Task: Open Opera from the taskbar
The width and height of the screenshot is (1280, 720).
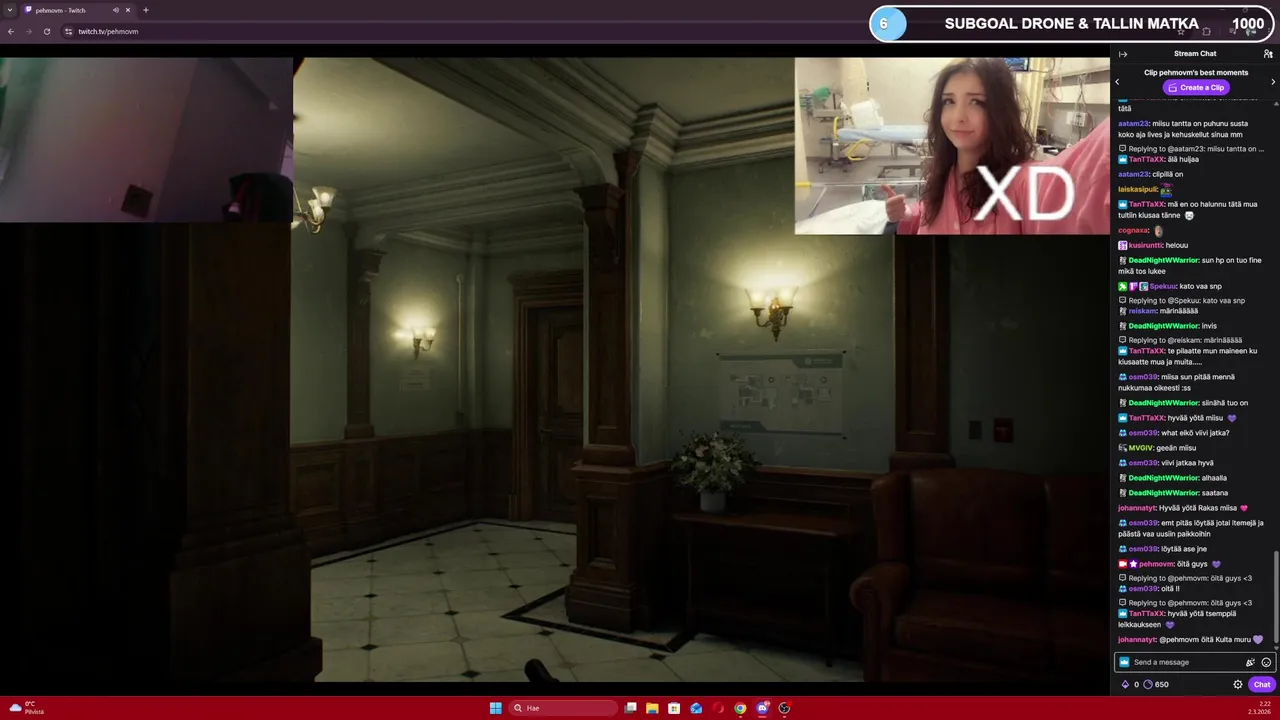Action: pyautogui.click(x=718, y=708)
